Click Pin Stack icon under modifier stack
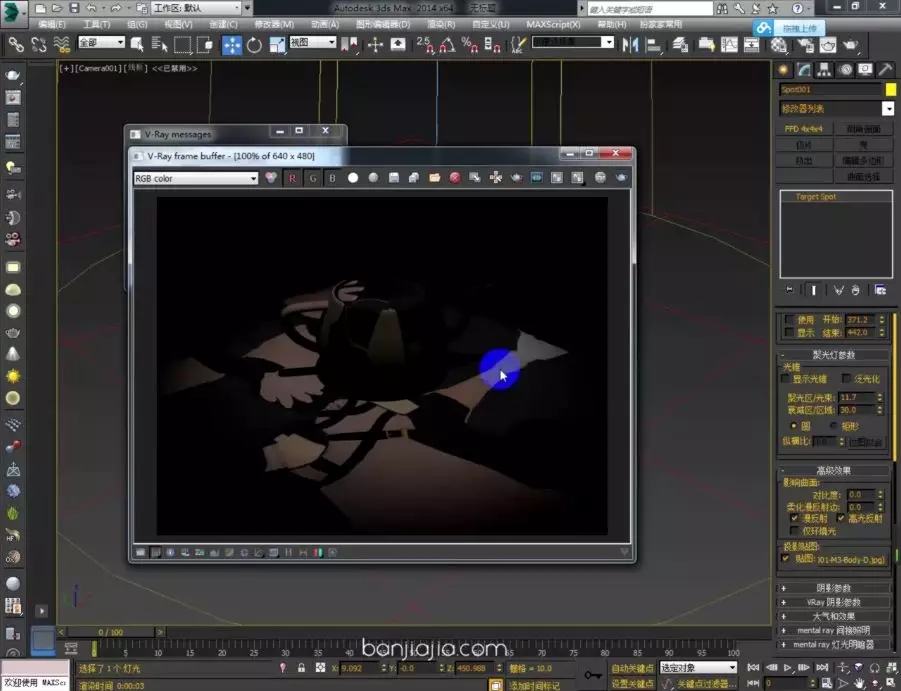The image size is (901, 691). click(x=790, y=290)
